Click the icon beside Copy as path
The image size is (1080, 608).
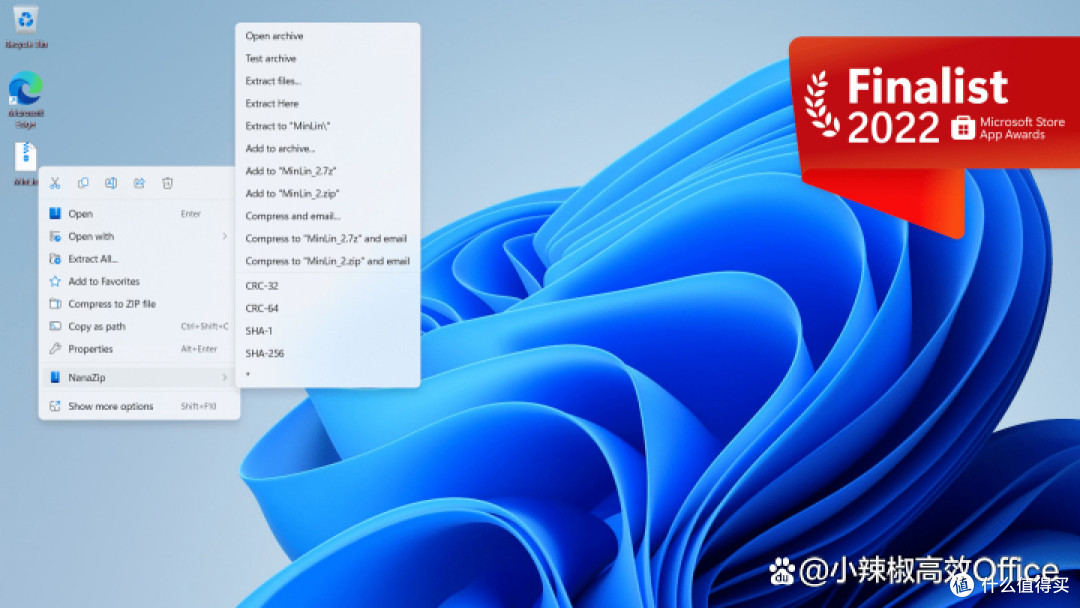click(55, 326)
